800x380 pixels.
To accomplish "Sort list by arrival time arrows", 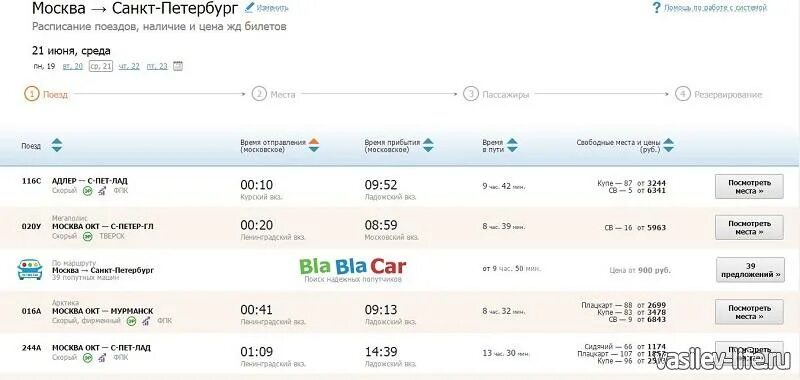I will coord(428,145).
